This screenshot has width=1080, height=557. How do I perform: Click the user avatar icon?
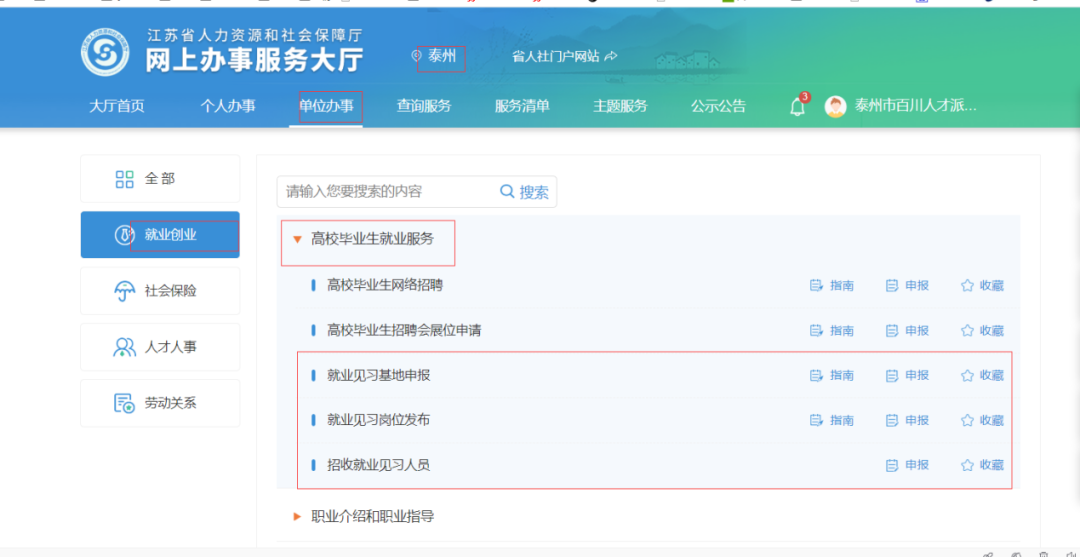(835, 106)
